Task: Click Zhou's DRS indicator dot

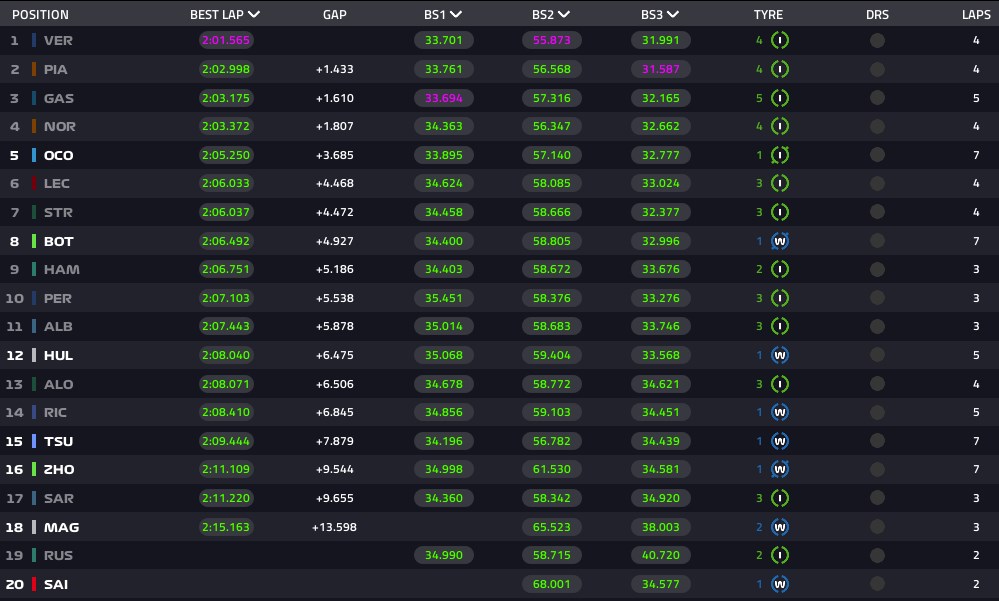Action: 877,469
